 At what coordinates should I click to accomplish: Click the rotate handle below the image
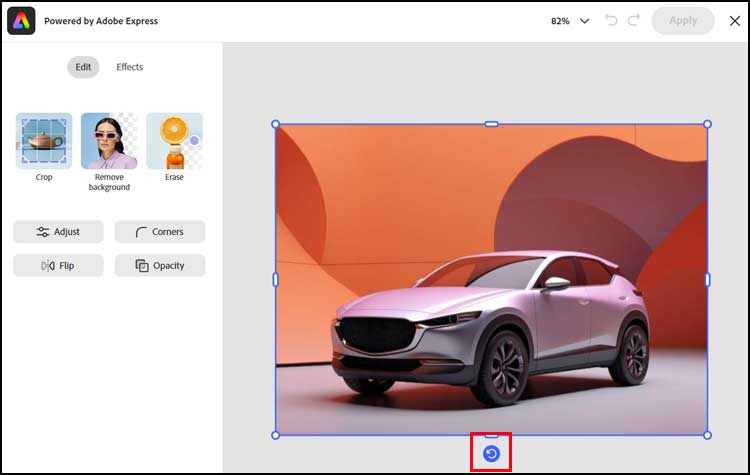click(x=491, y=453)
